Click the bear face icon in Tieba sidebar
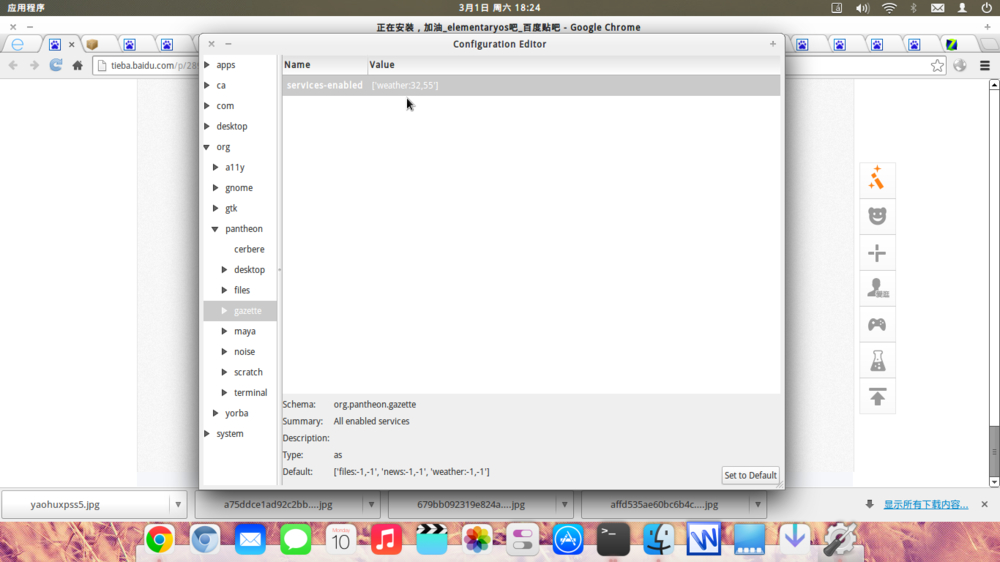The height and width of the screenshot is (562, 1000). [877, 216]
